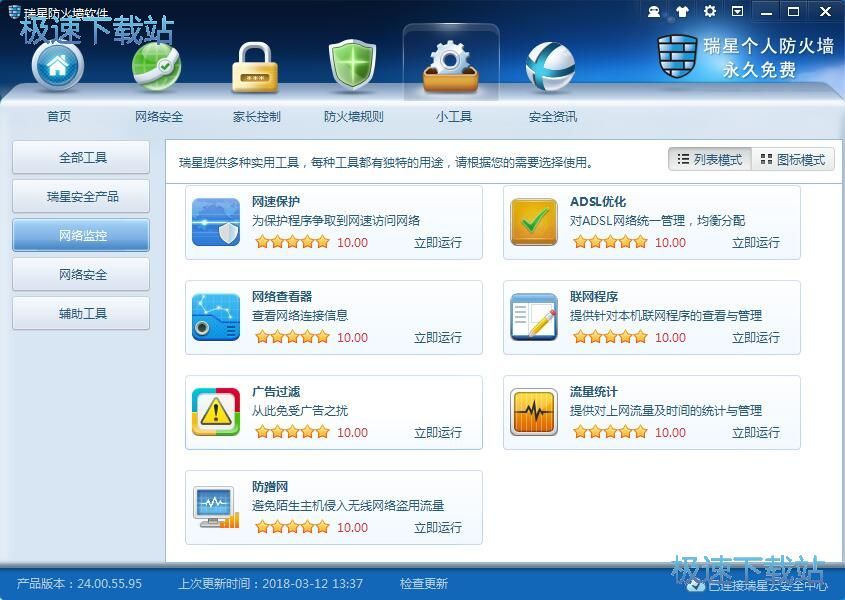Screen dimensions: 845x600
Task: Select the 防火墙规则 green shield icon
Action: click(352, 65)
